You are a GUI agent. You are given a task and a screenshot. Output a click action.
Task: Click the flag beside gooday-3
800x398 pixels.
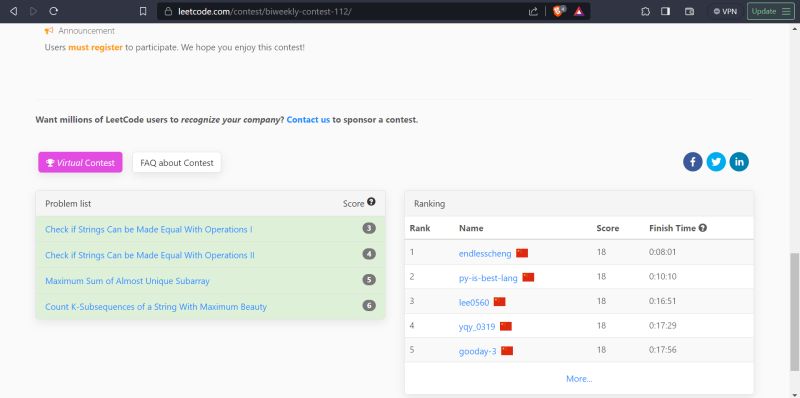tap(507, 351)
